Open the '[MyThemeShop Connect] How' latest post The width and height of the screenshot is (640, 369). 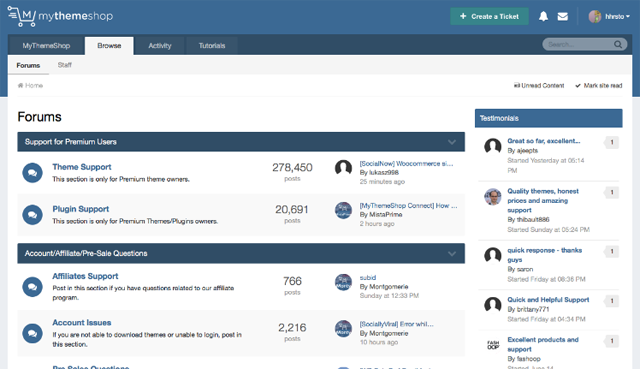point(408,205)
